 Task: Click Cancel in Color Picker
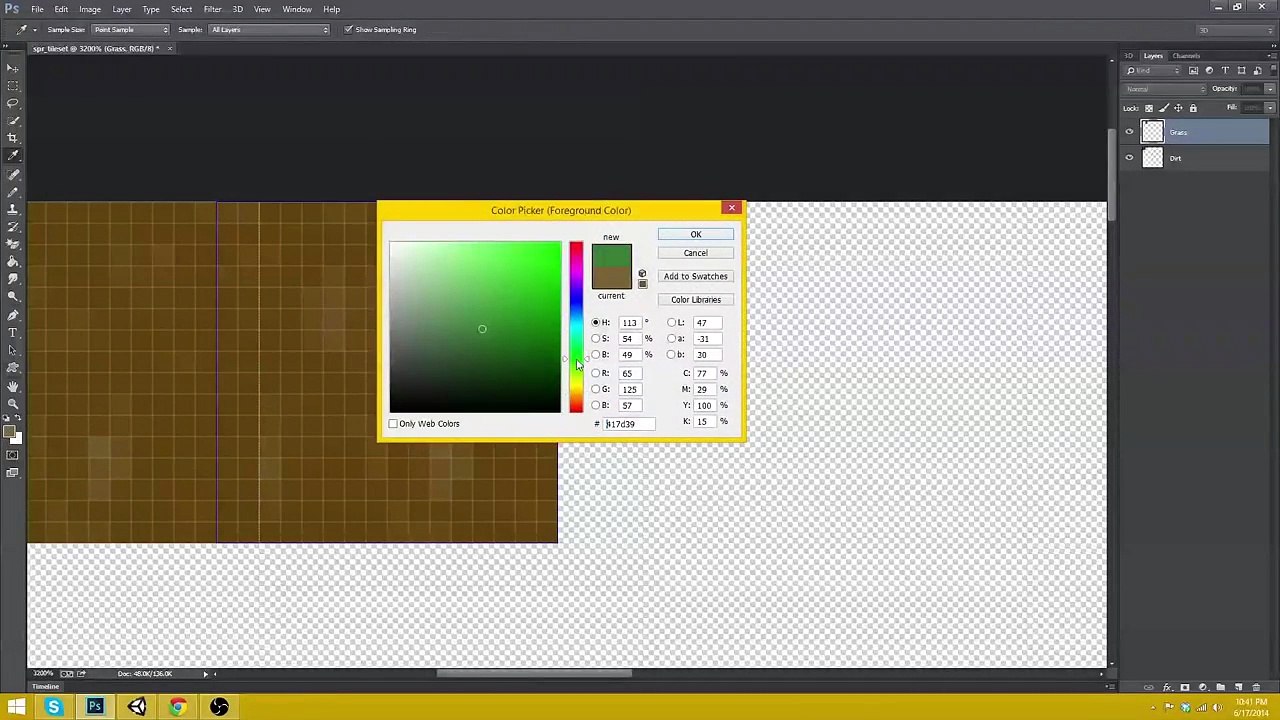(x=696, y=253)
